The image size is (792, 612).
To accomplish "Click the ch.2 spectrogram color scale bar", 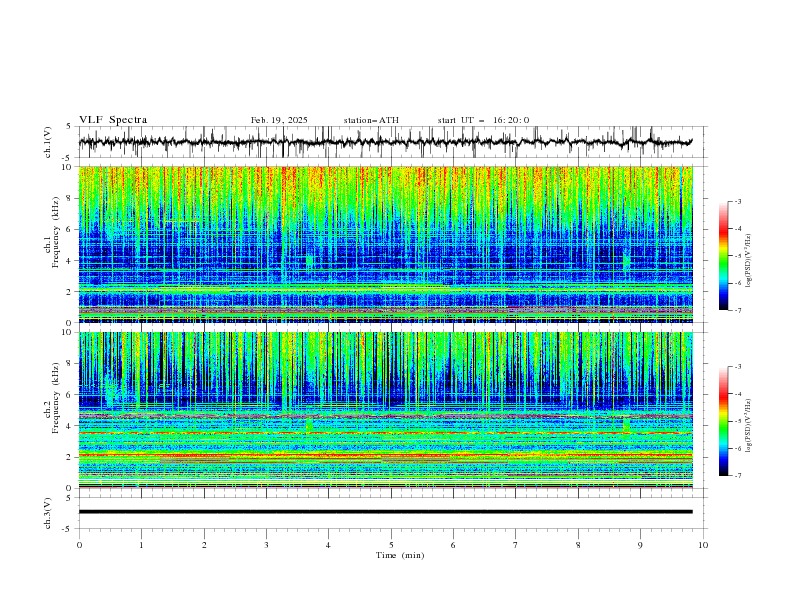I will [x=723, y=421].
